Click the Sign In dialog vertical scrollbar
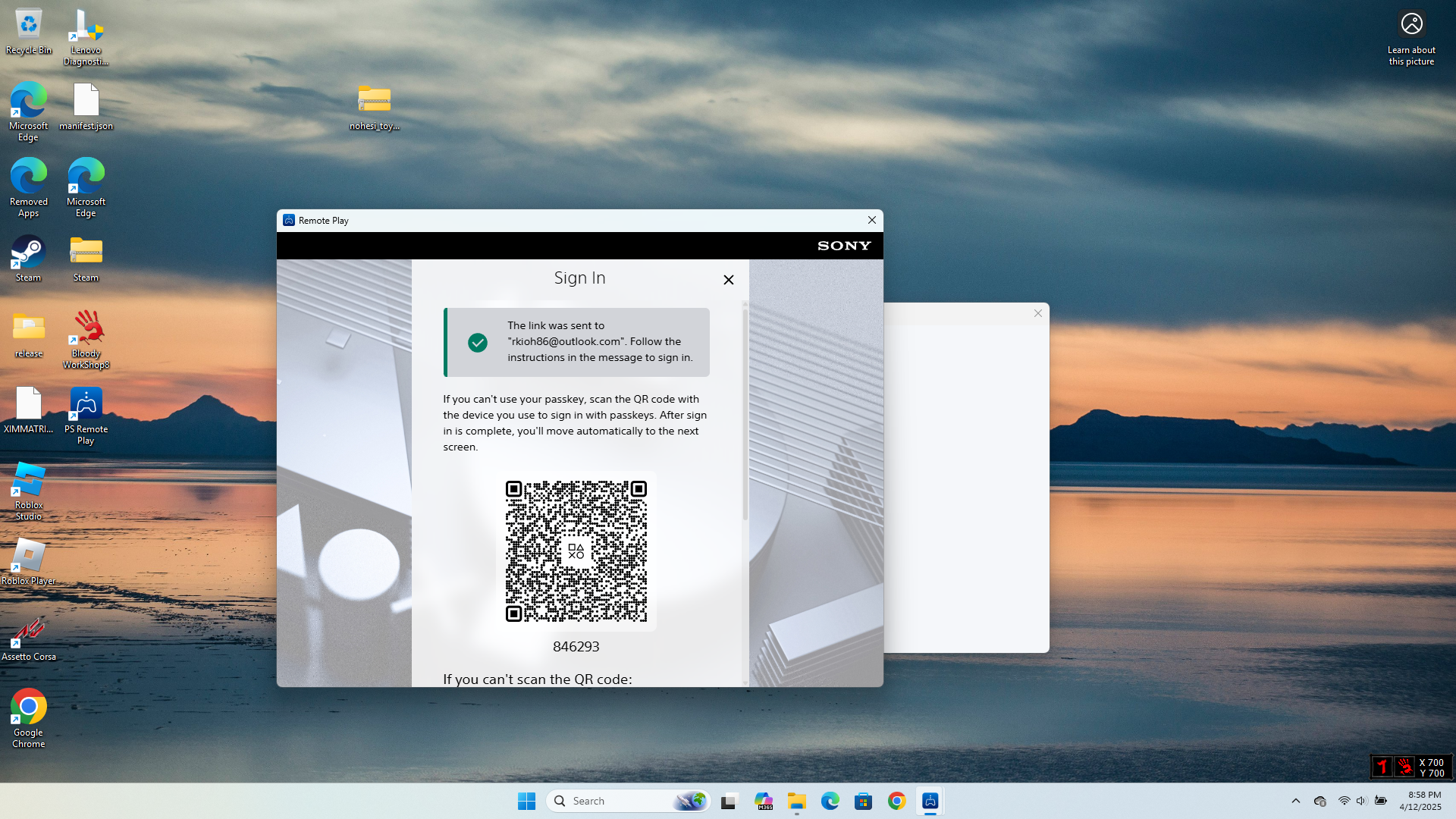This screenshot has width=1456, height=819. coord(745,413)
